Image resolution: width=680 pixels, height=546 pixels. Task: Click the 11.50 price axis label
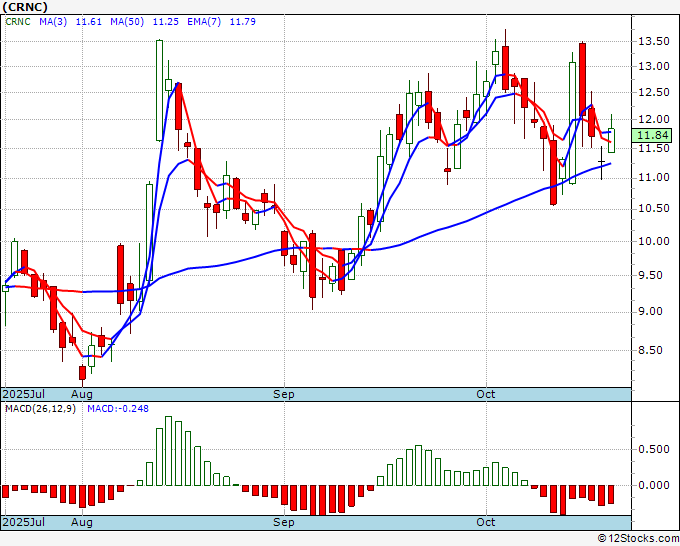click(654, 148)
